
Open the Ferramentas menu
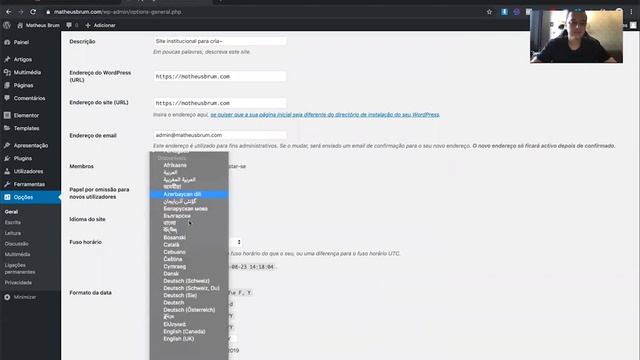pyautogui.click(x=30, y=184)
